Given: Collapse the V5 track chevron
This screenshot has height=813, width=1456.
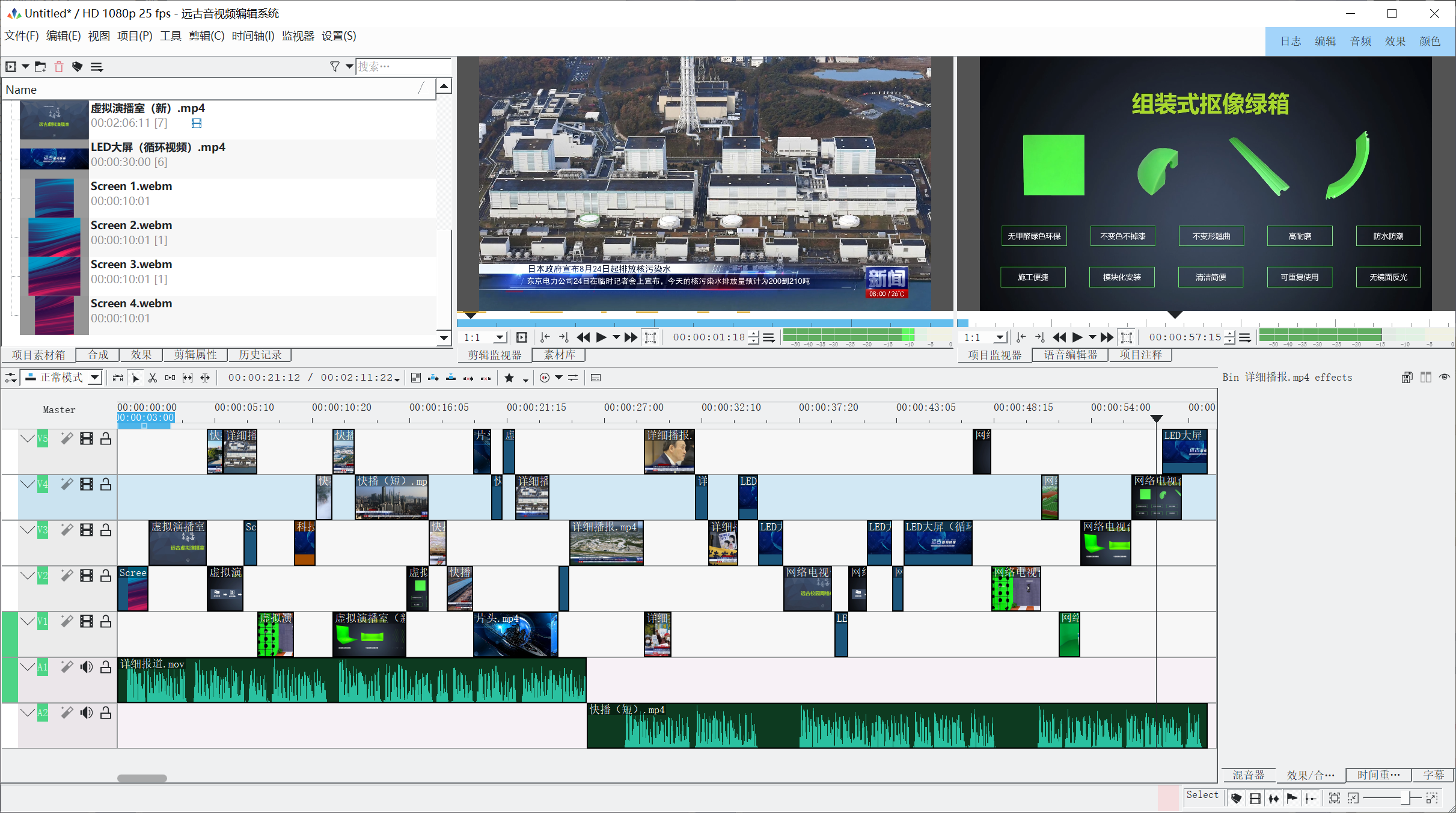Looking at the screenshot, I should (27, 438).
